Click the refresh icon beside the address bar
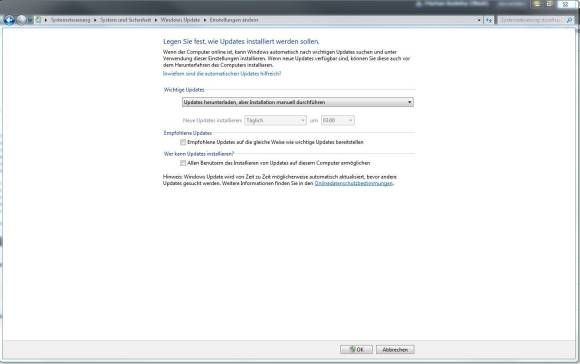Image resolution: width=580 pixels, height=364 pixels. 489,20
